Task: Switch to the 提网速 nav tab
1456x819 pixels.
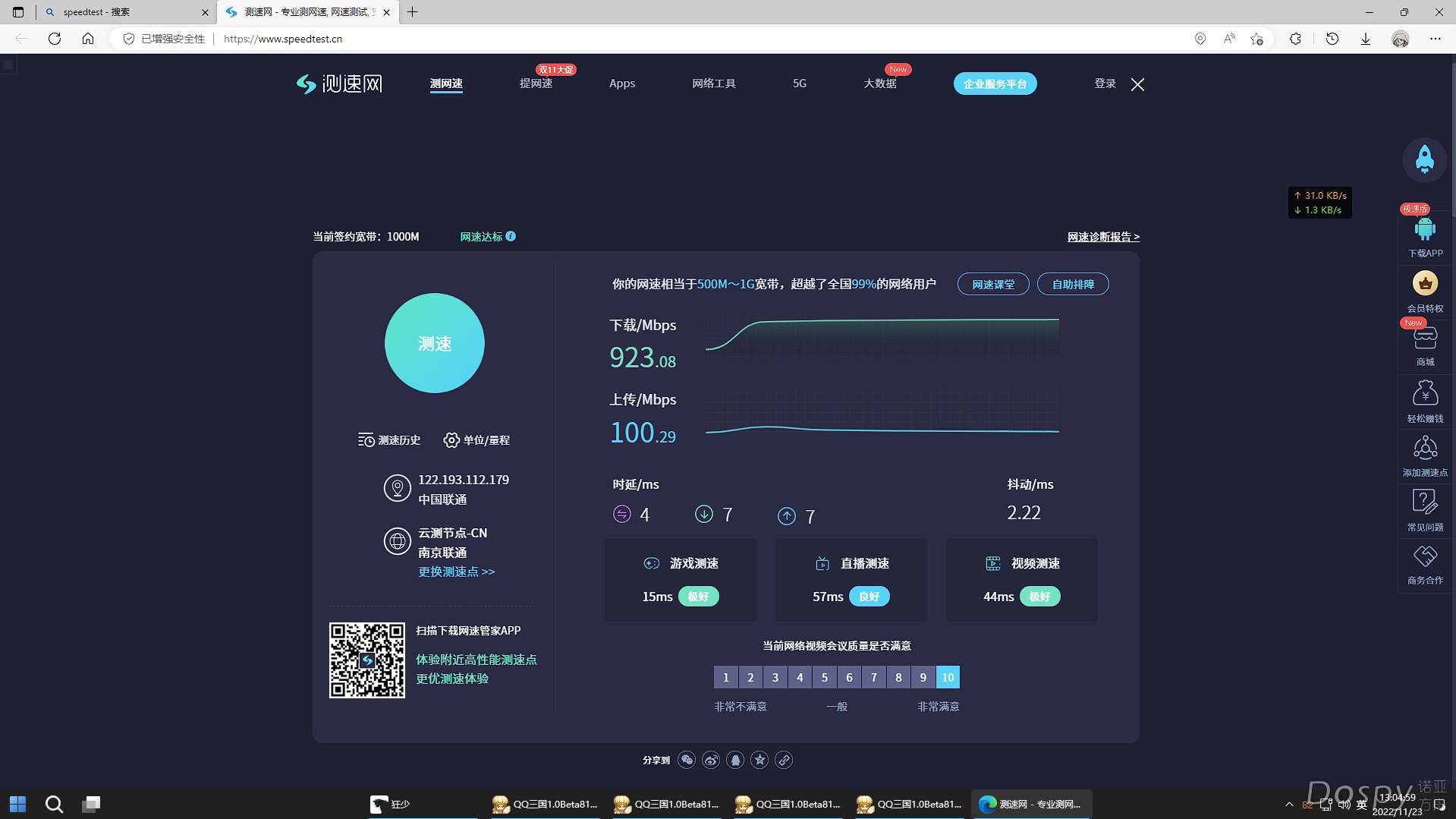Action: [536, 83]
